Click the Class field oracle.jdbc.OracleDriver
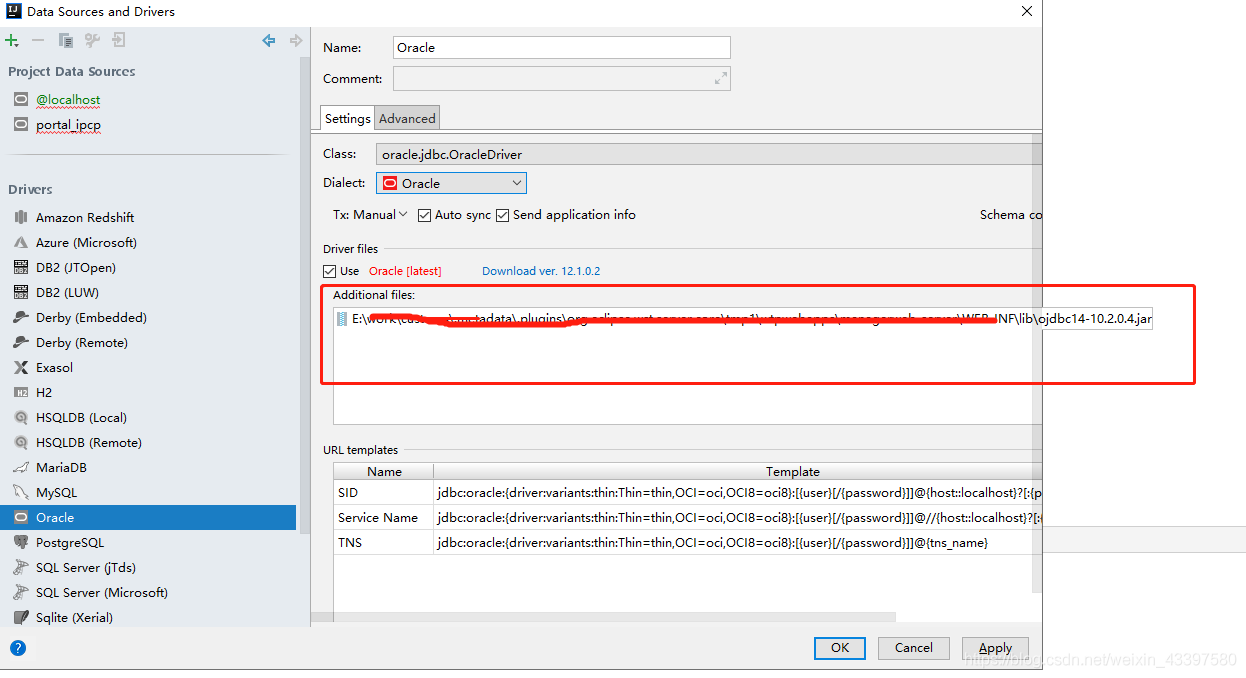This screenshot has width=1246, height=678. (708, 154)
